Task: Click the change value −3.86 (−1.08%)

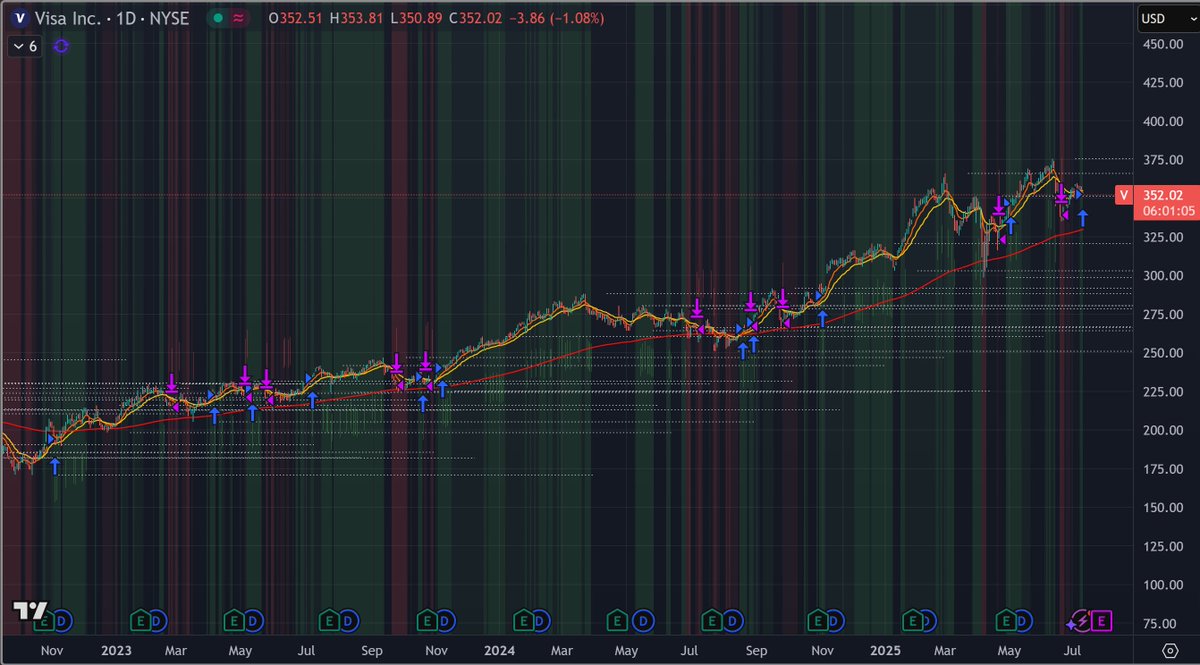Action: pyautogui.click(x=556, y=19)
